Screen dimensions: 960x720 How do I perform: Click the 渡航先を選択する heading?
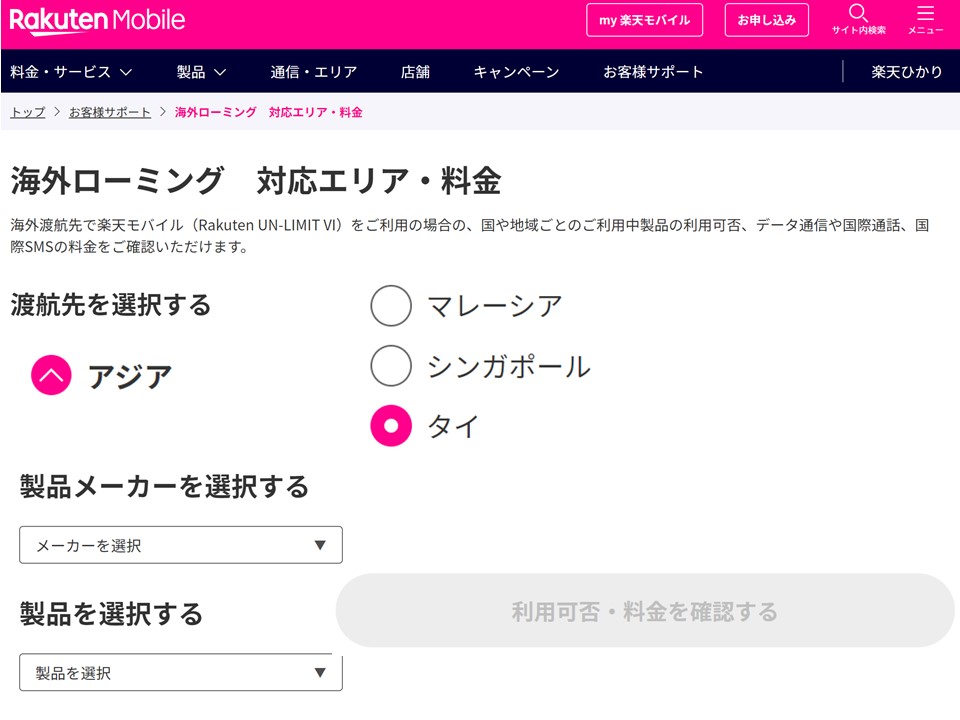(x=111, y=304)
